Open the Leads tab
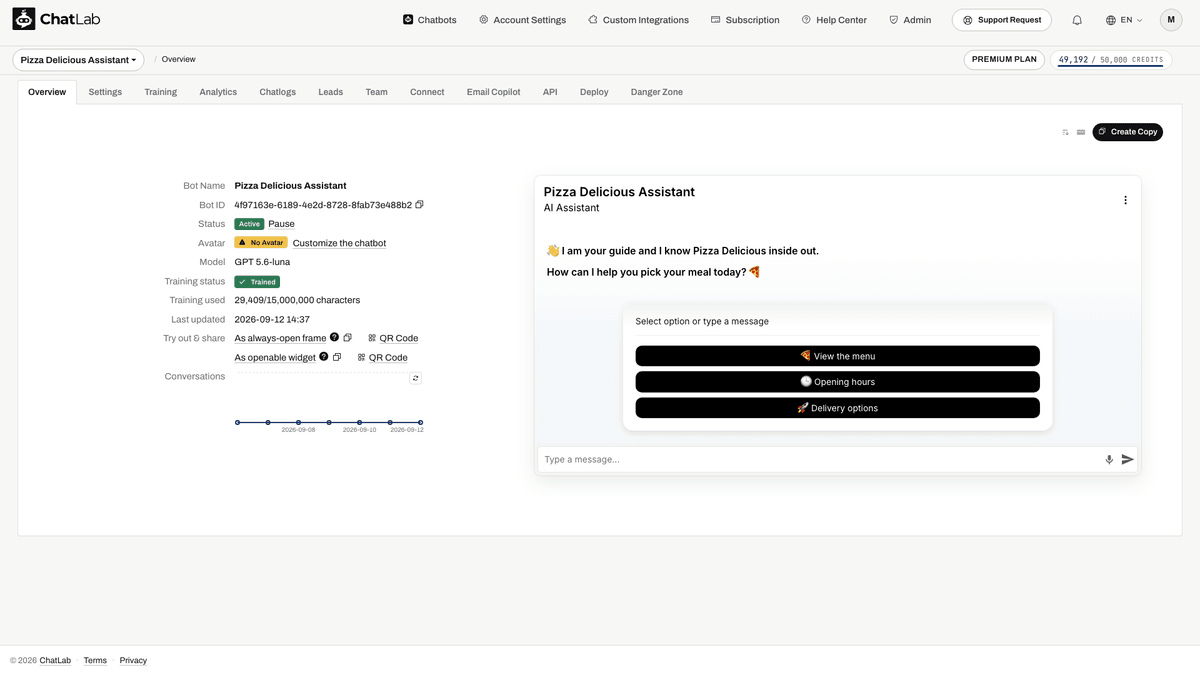This screenshot has height=675, width=1200. coord(331,92)
